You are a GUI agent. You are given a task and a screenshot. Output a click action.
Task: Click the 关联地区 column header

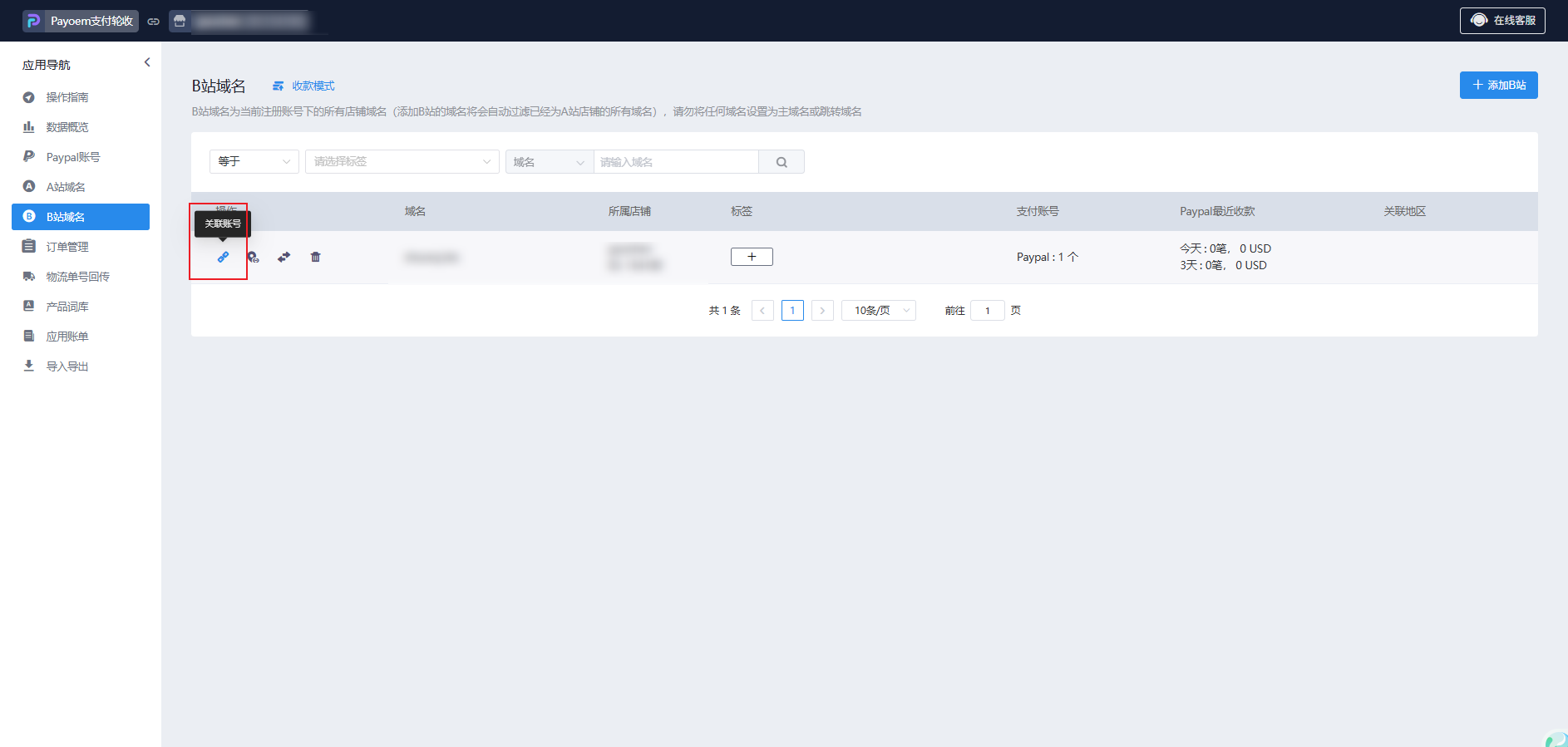tap(1405, 211)
